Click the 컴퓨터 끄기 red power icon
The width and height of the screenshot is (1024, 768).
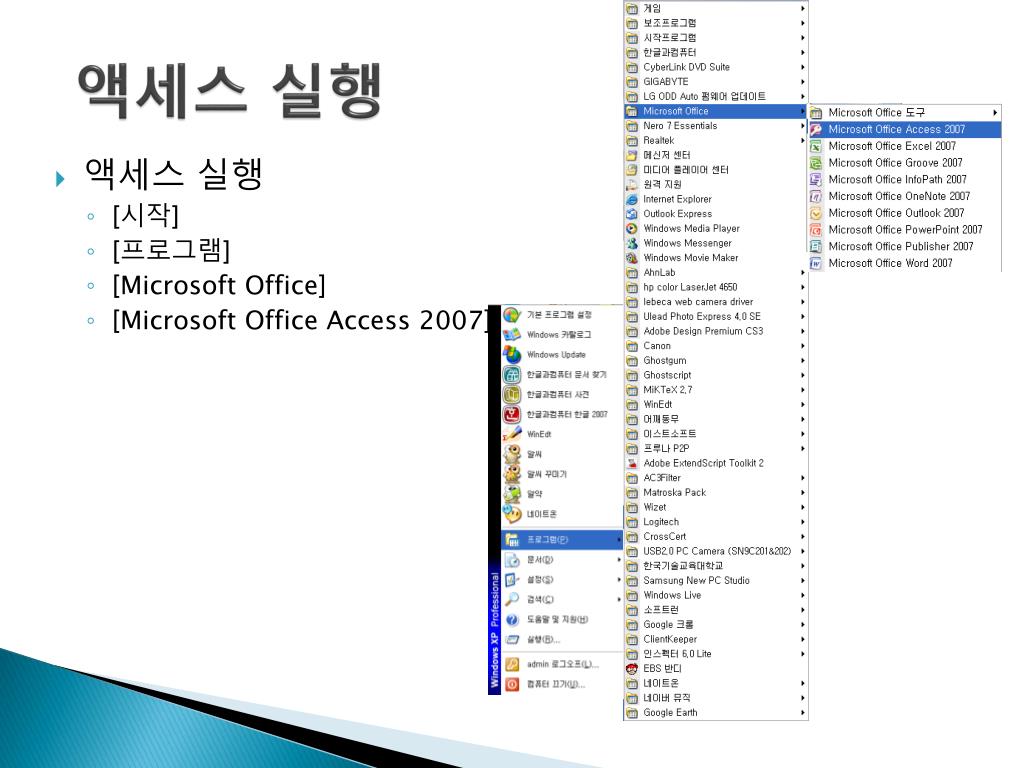coord(512,684)
